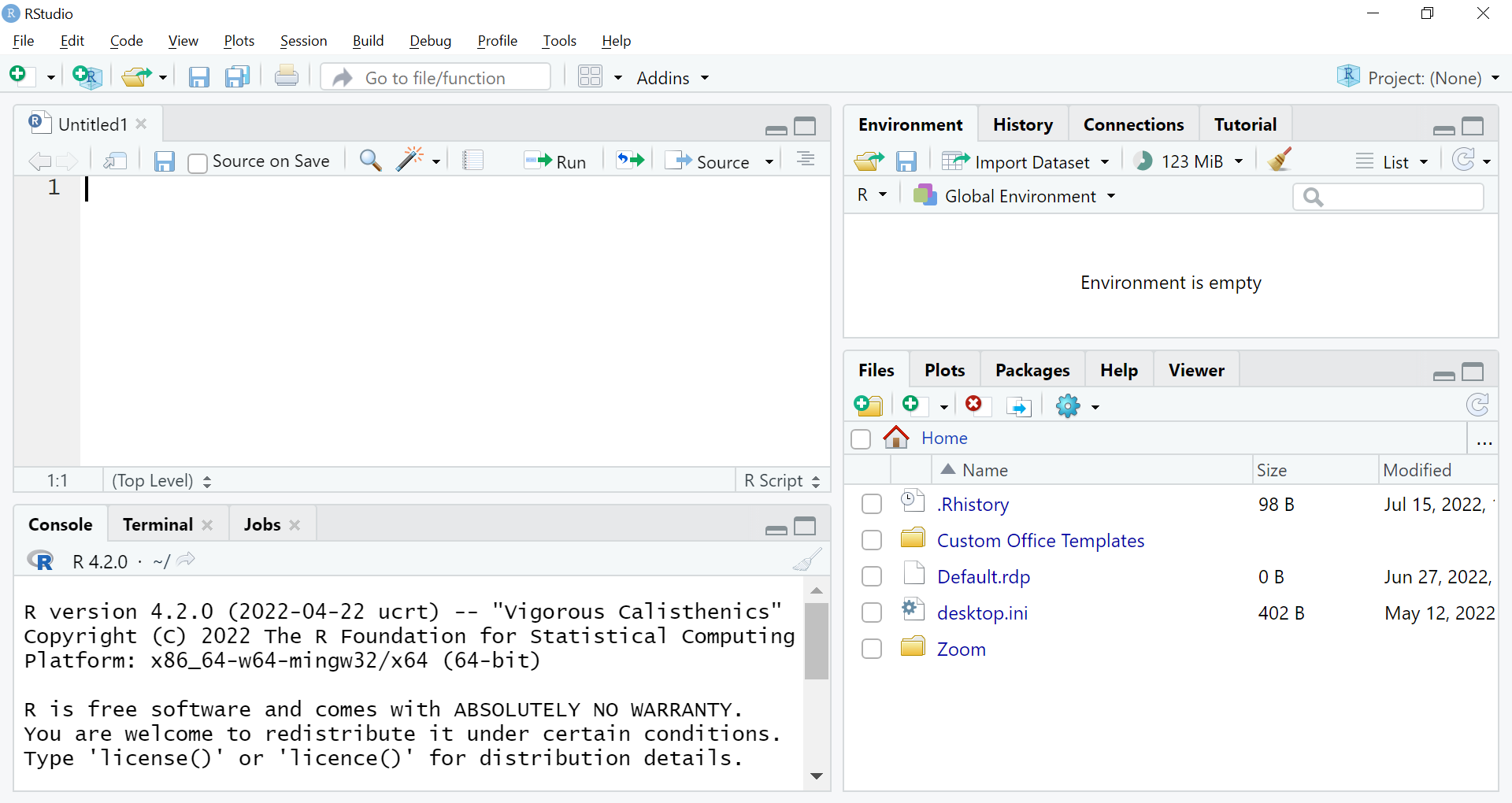
Task: Check the Zoom folder checkbox
Action: pos(872,649)
